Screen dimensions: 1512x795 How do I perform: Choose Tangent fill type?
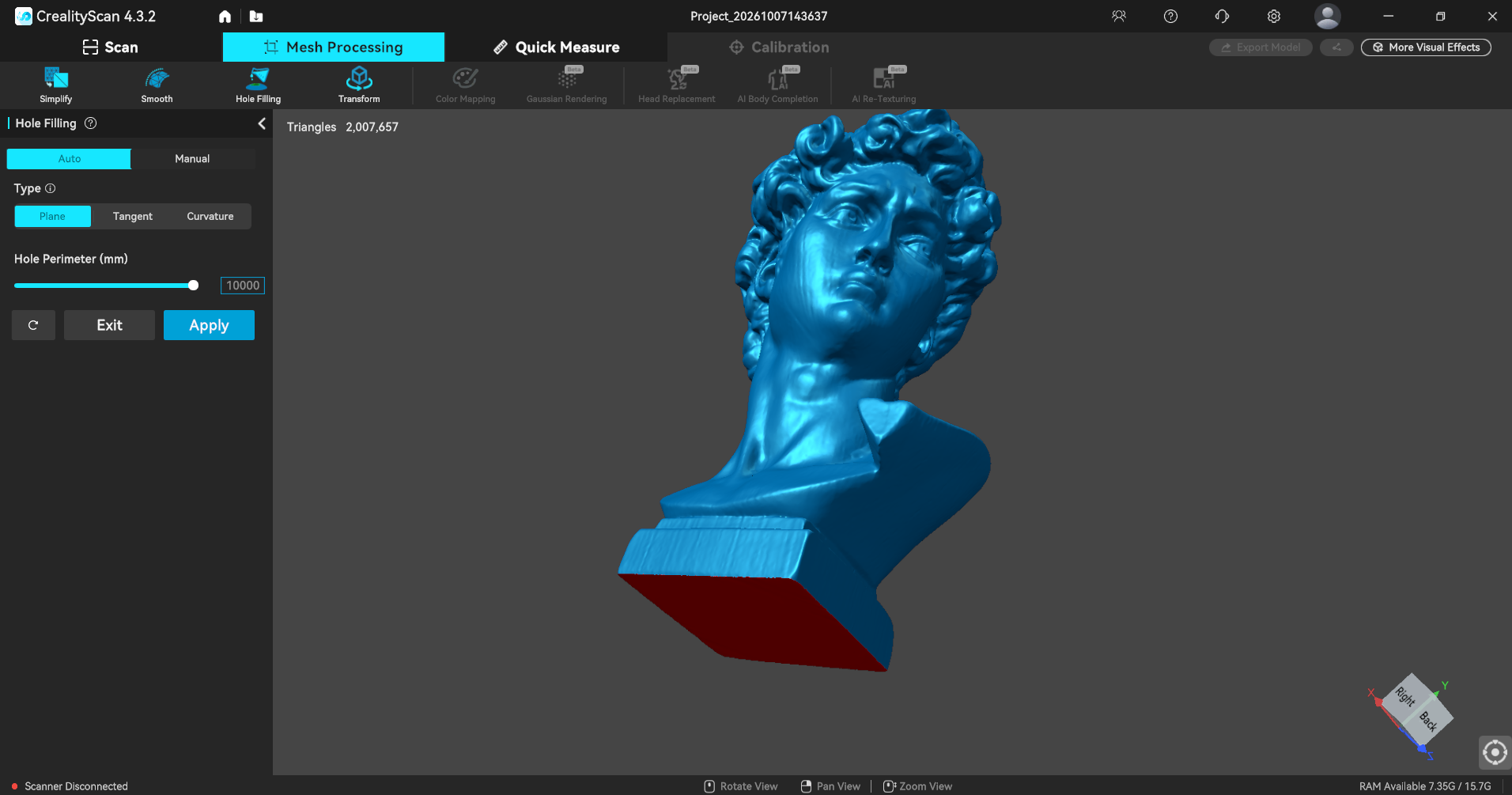132,217
